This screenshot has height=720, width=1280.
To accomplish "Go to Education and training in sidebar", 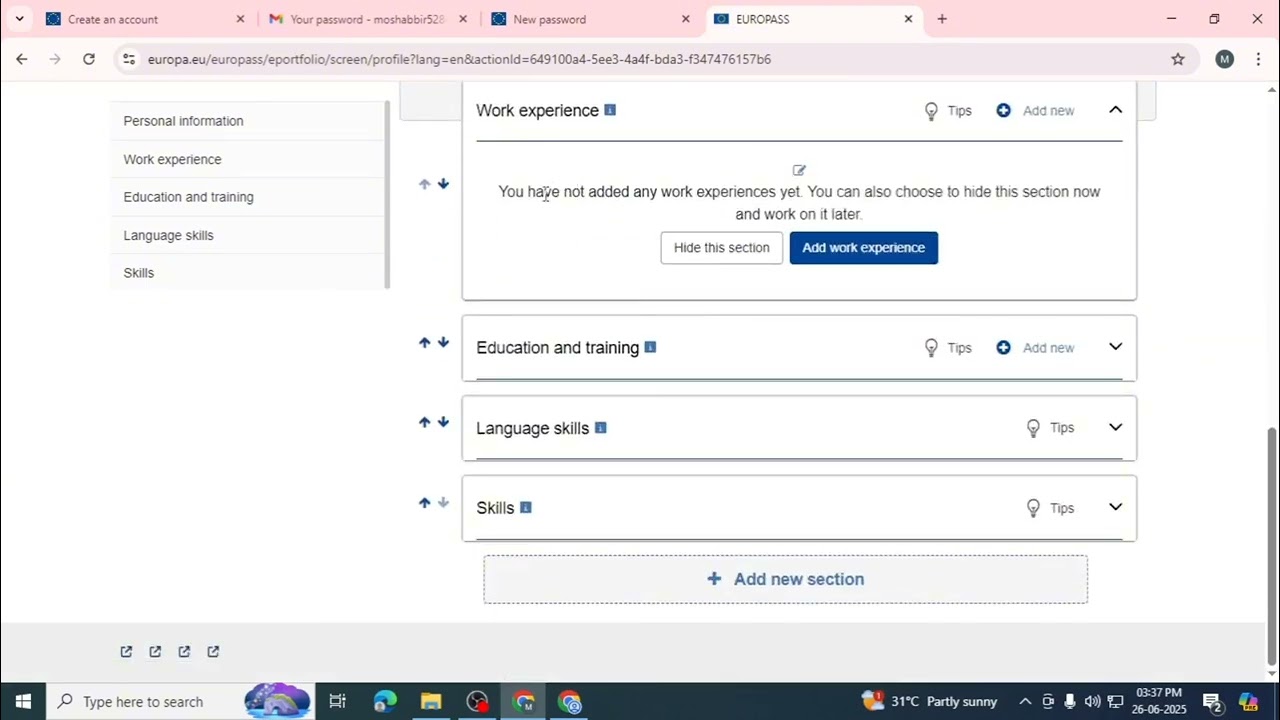I will pyautogui.click(x=188, y=197).
